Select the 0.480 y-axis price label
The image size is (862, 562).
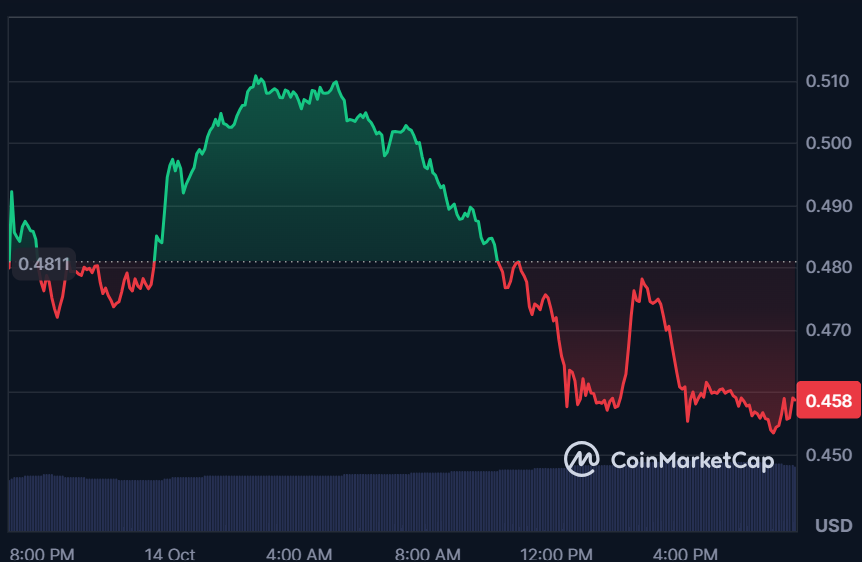828,268
